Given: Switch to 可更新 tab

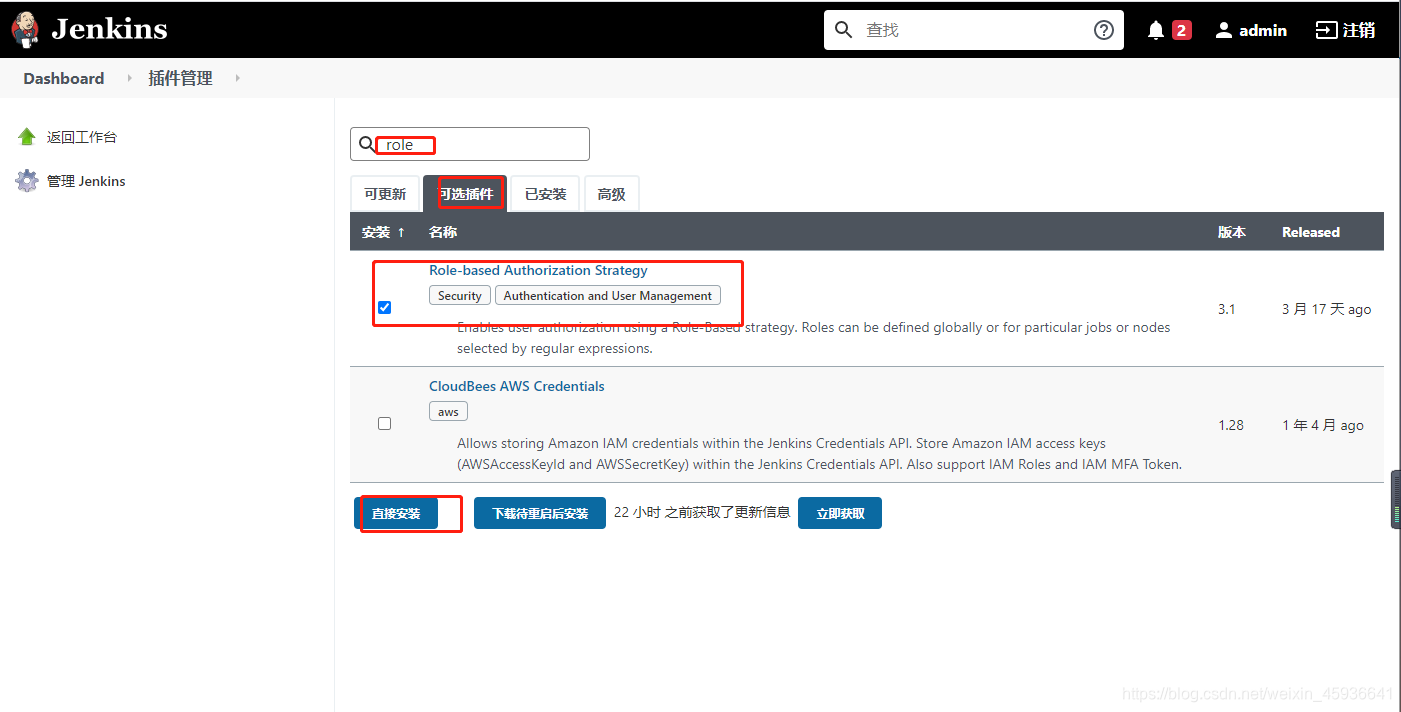Looking at the screenshot, I should coord(385,194).
